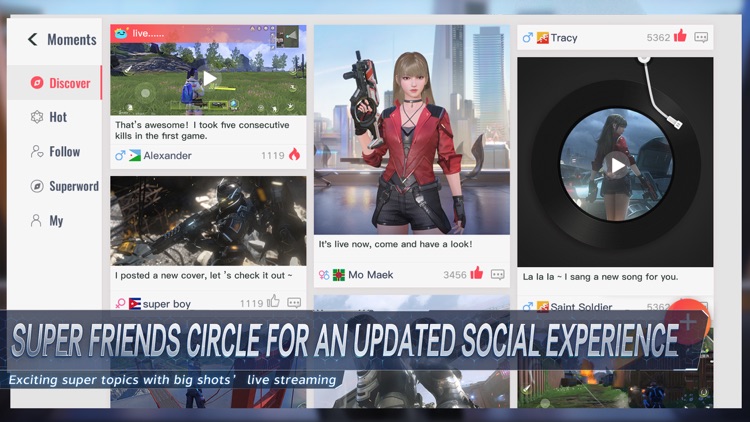The width and height of the screenshot is (750, 422).
Task: Click the Discover compass icon
Action: 37,83
